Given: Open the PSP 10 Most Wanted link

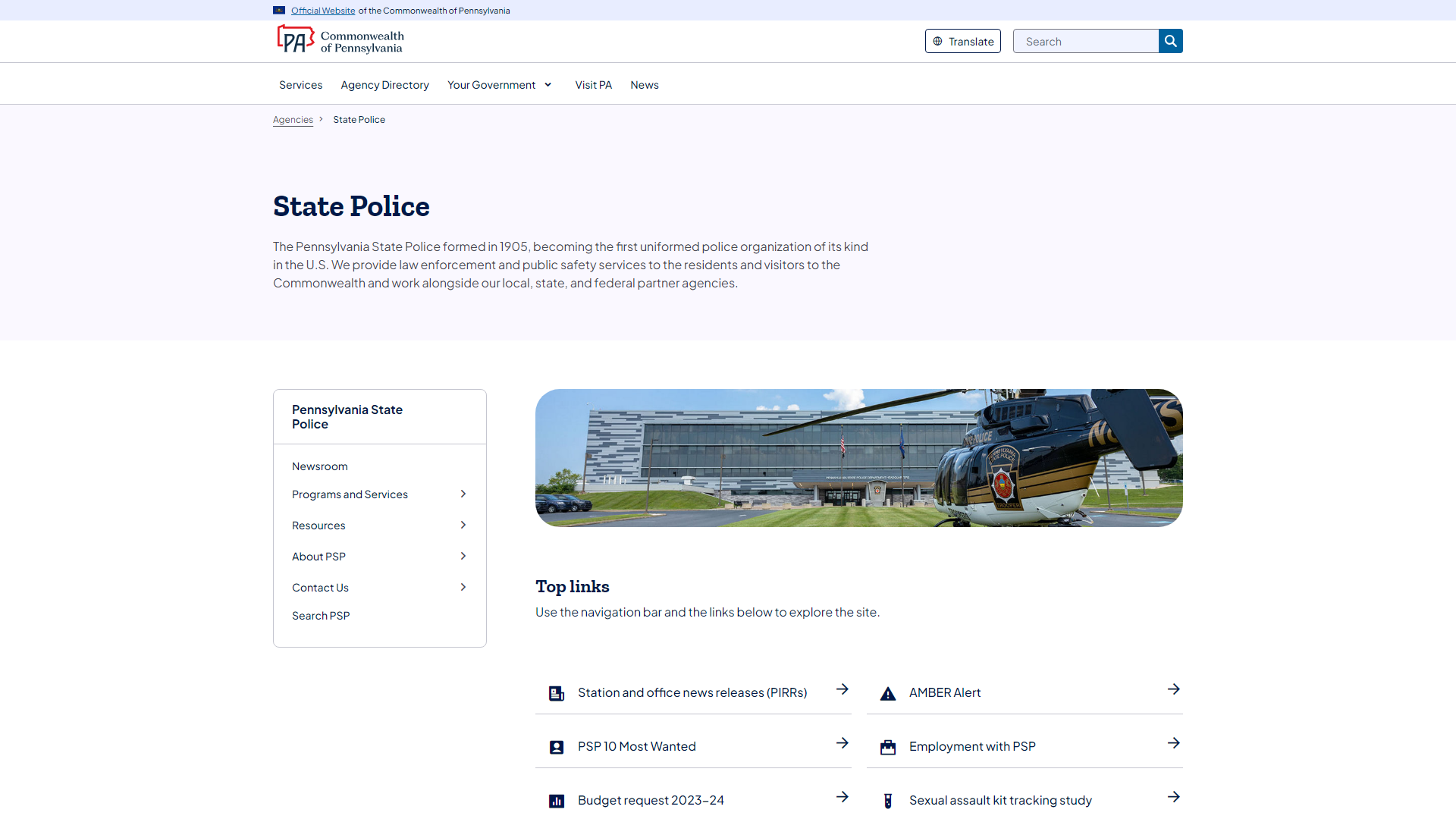Looking at the screenshot, I should [637, 747].
